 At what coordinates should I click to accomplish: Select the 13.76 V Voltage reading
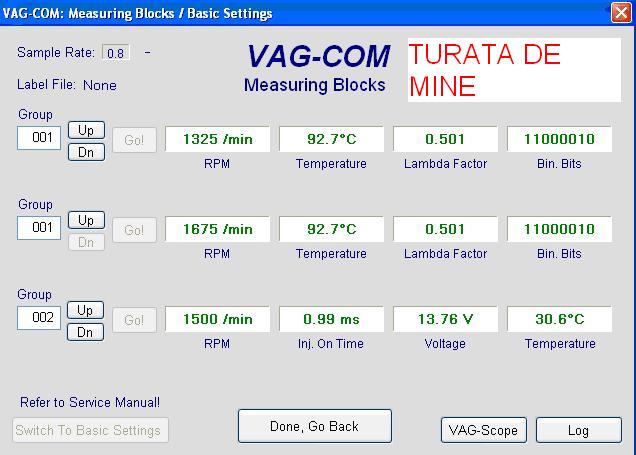(445, 319)
